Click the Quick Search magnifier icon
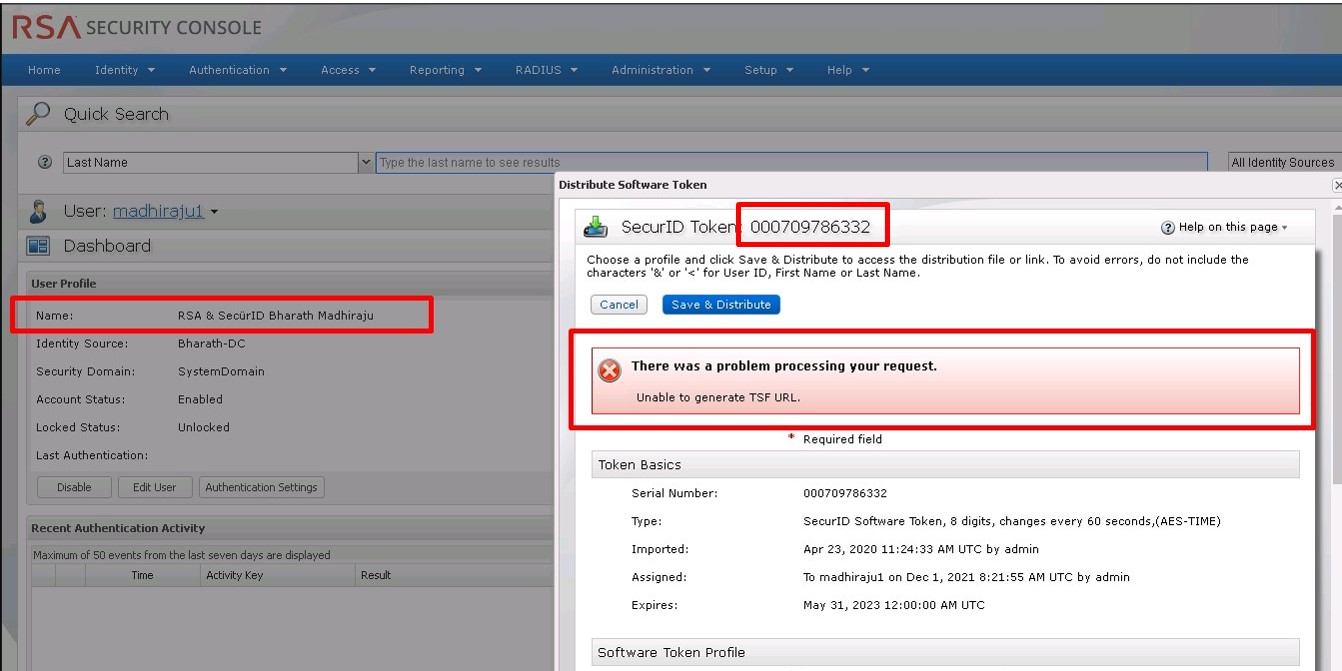The image size is (1342, 671). [38, 114]
